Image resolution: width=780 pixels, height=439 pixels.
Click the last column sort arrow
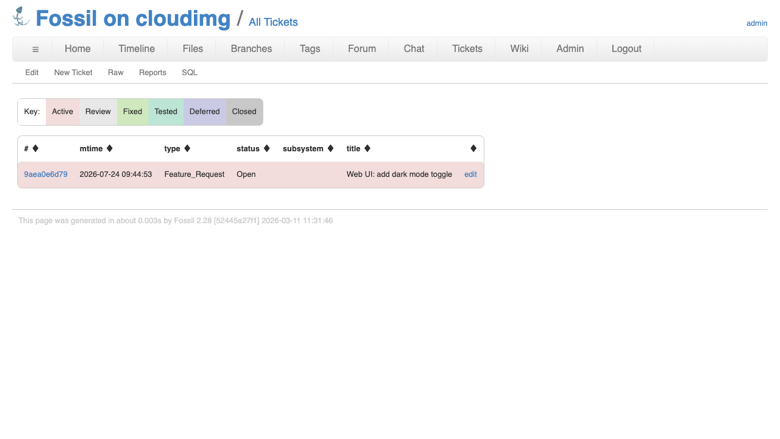click(x=473, y=148)
